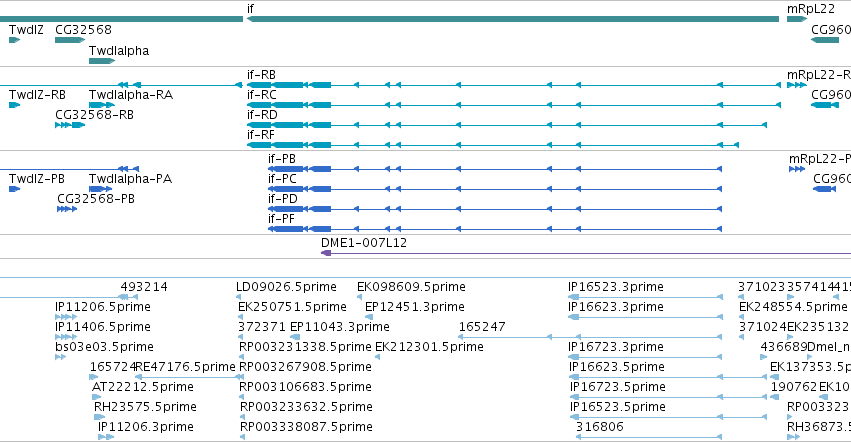Click the mRpL22 gene label
Screen dimensions: 851x442
pos(811,9)
